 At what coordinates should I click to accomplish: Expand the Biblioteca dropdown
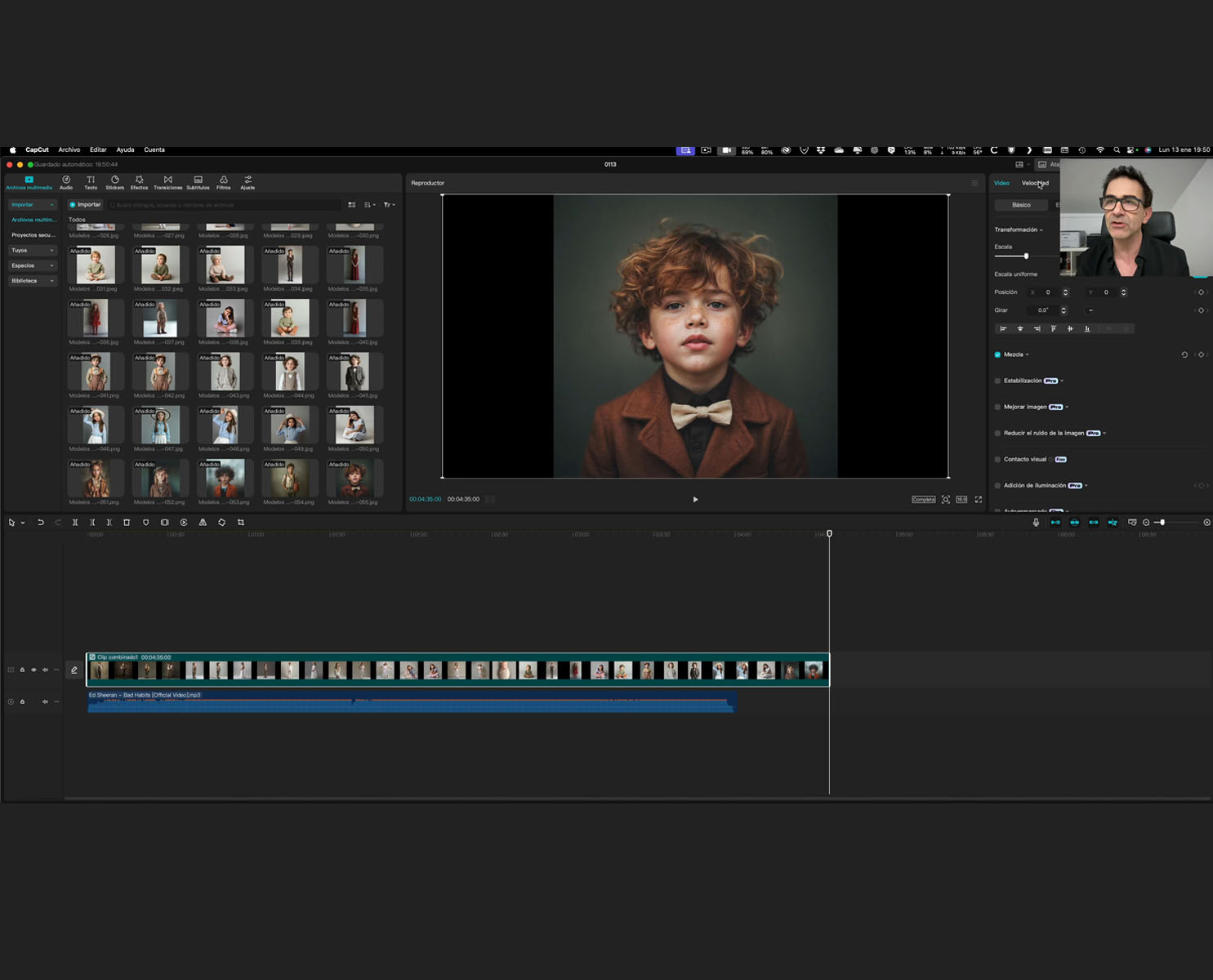[33, 281]
